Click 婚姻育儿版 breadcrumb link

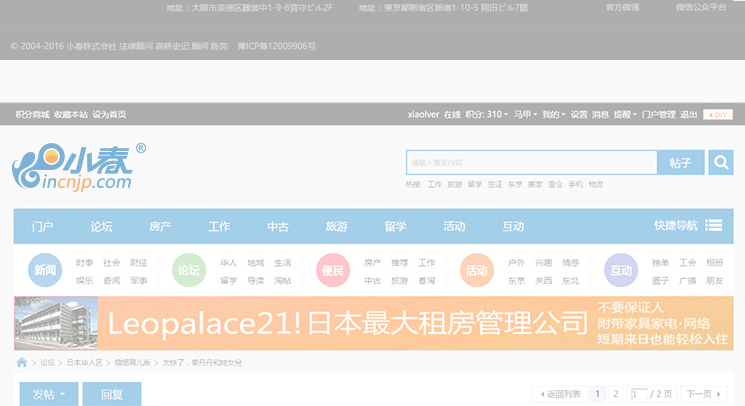[133, 362]
